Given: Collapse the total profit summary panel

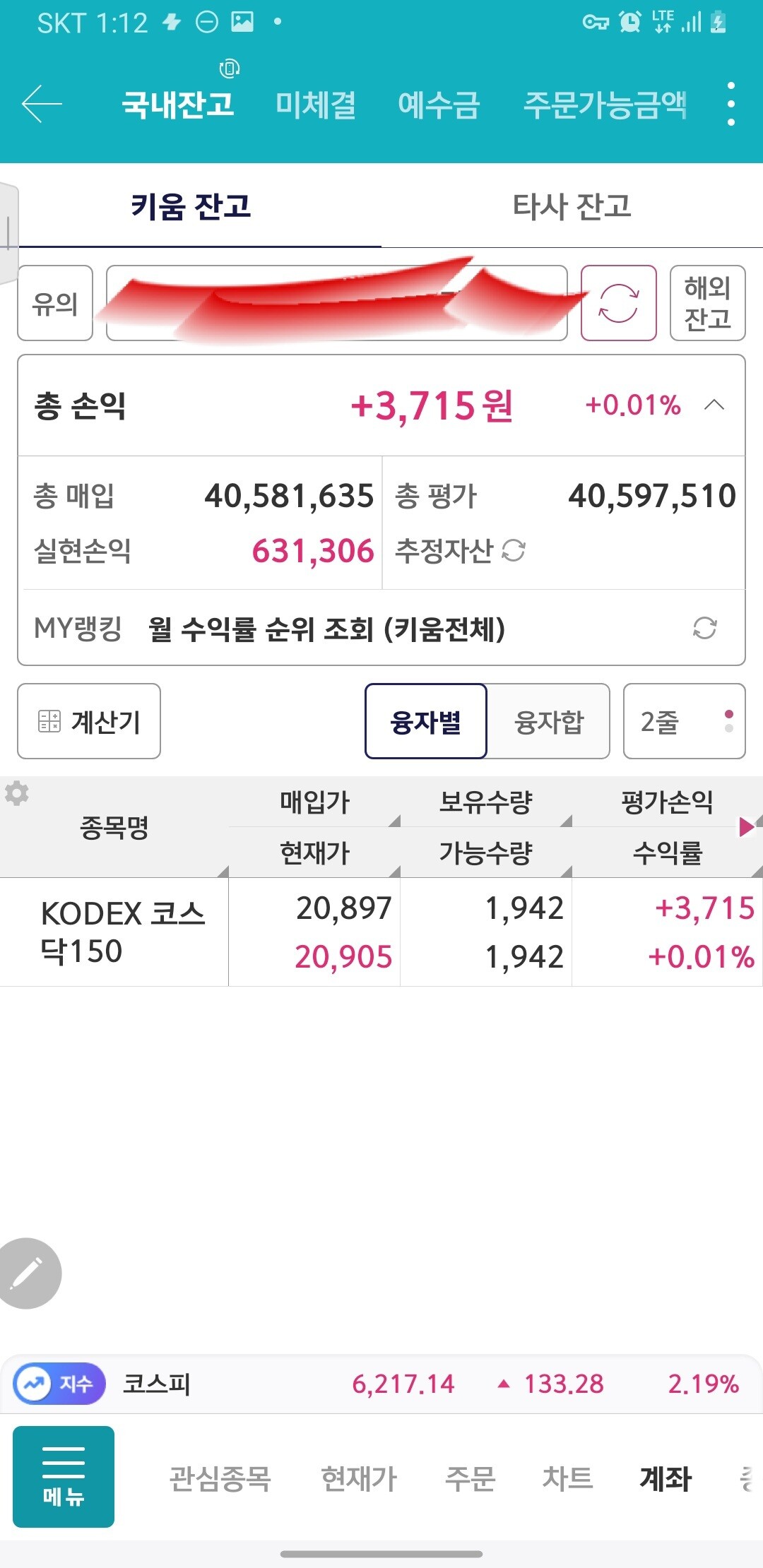Looking at the screenshot, I should [714, 405].
